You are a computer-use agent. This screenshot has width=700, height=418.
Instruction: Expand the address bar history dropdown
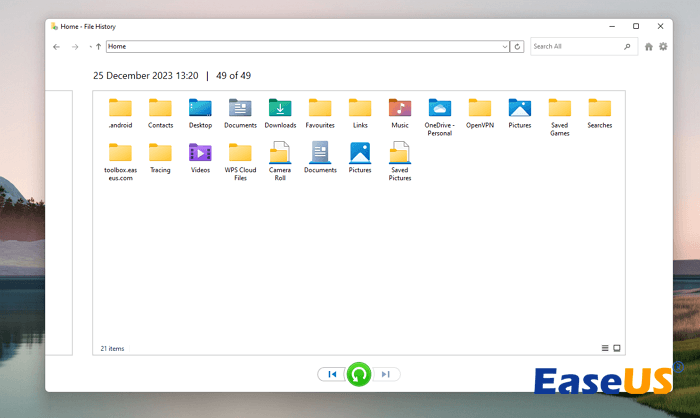click(x=505, y=46)
